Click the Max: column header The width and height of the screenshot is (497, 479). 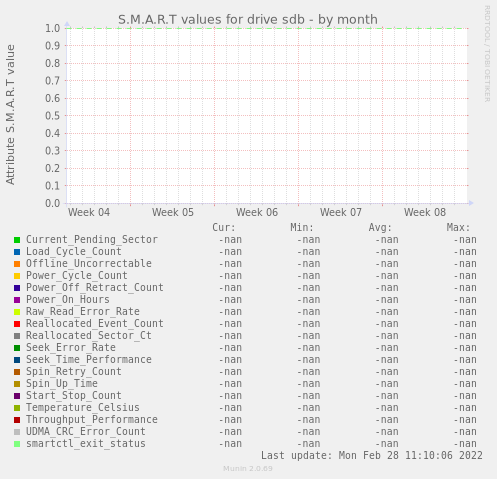[x=458, y=228]
